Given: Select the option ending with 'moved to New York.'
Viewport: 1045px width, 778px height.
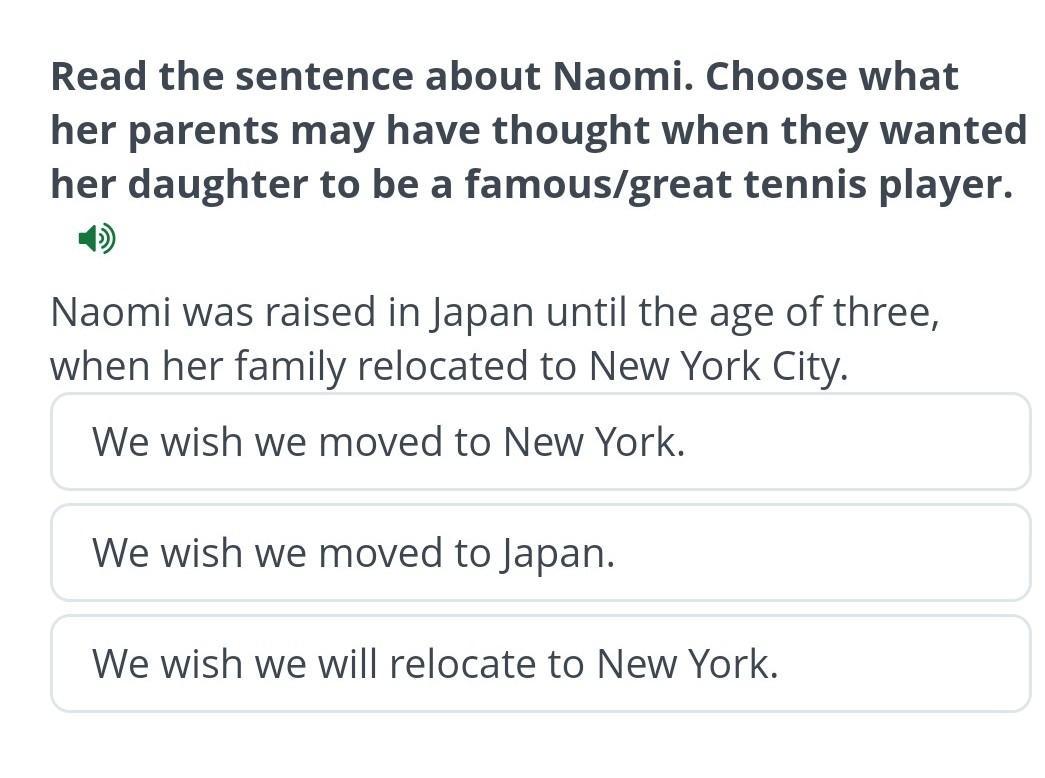Looking at the screenshot, I should 540,441.
